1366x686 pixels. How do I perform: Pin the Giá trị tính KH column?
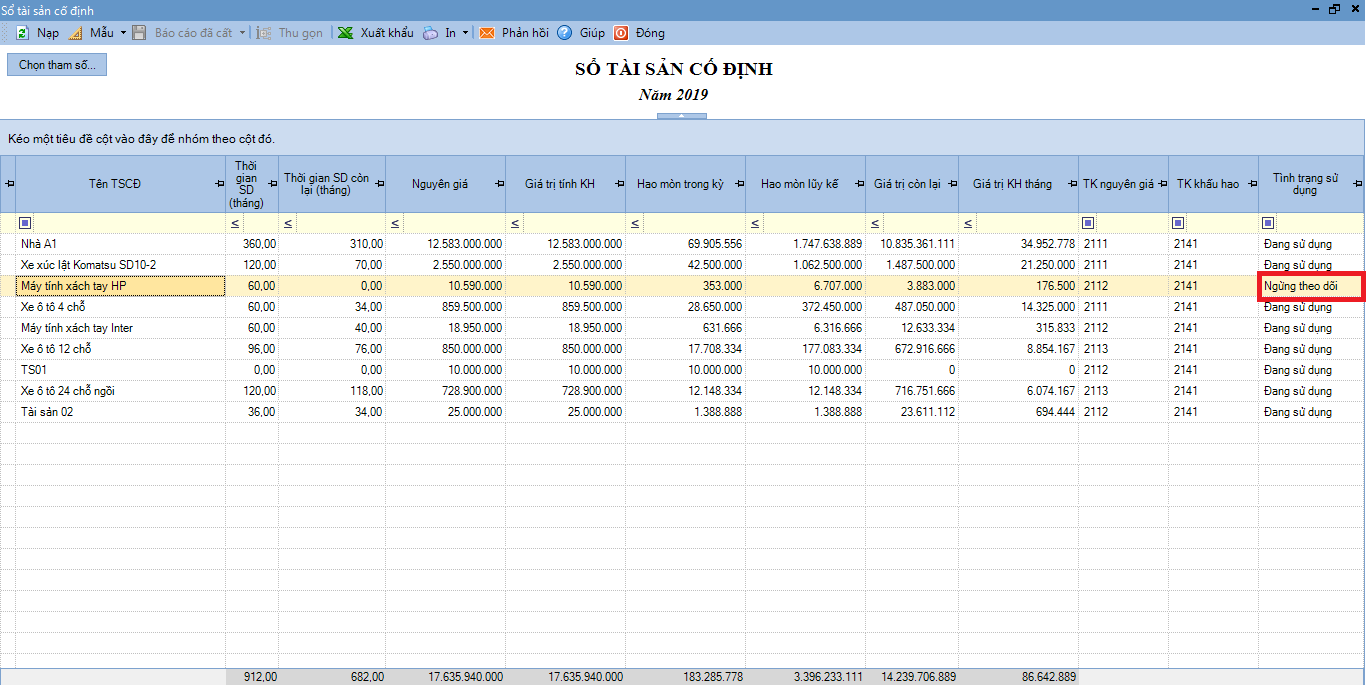pyautogui.click(x=619, y=184)
